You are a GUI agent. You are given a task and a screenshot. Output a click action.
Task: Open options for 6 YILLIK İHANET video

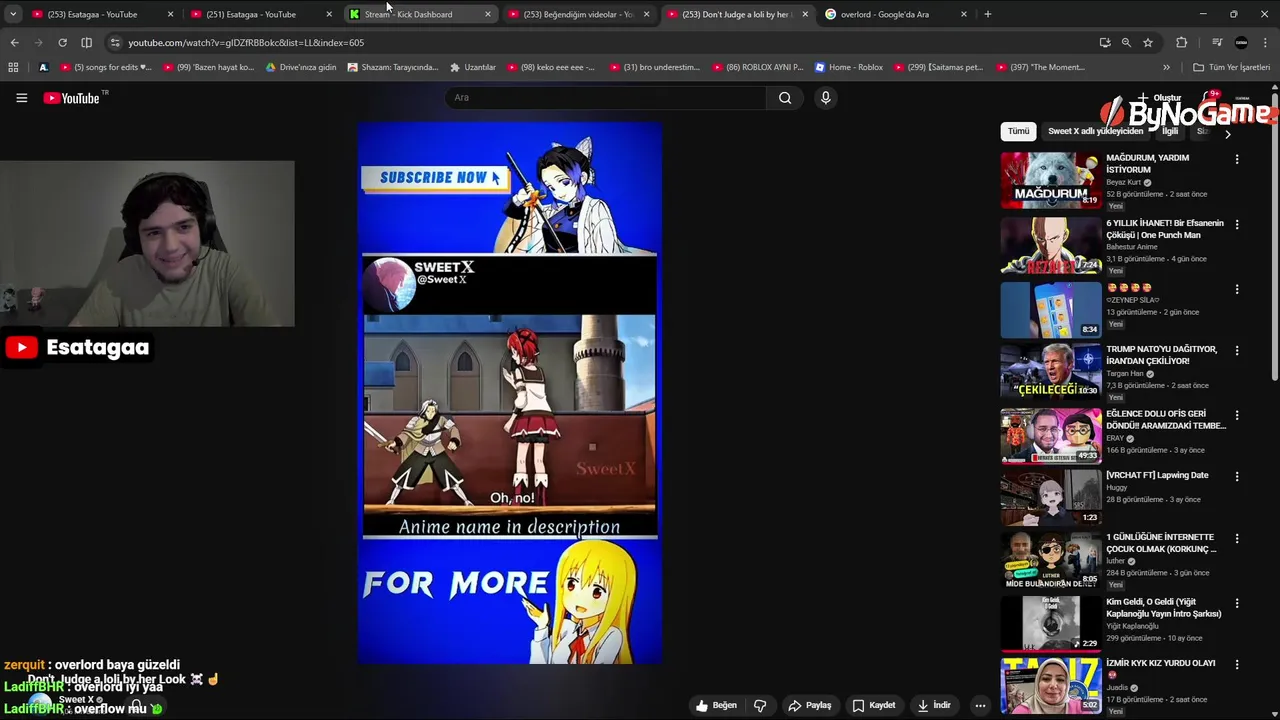1236,224
